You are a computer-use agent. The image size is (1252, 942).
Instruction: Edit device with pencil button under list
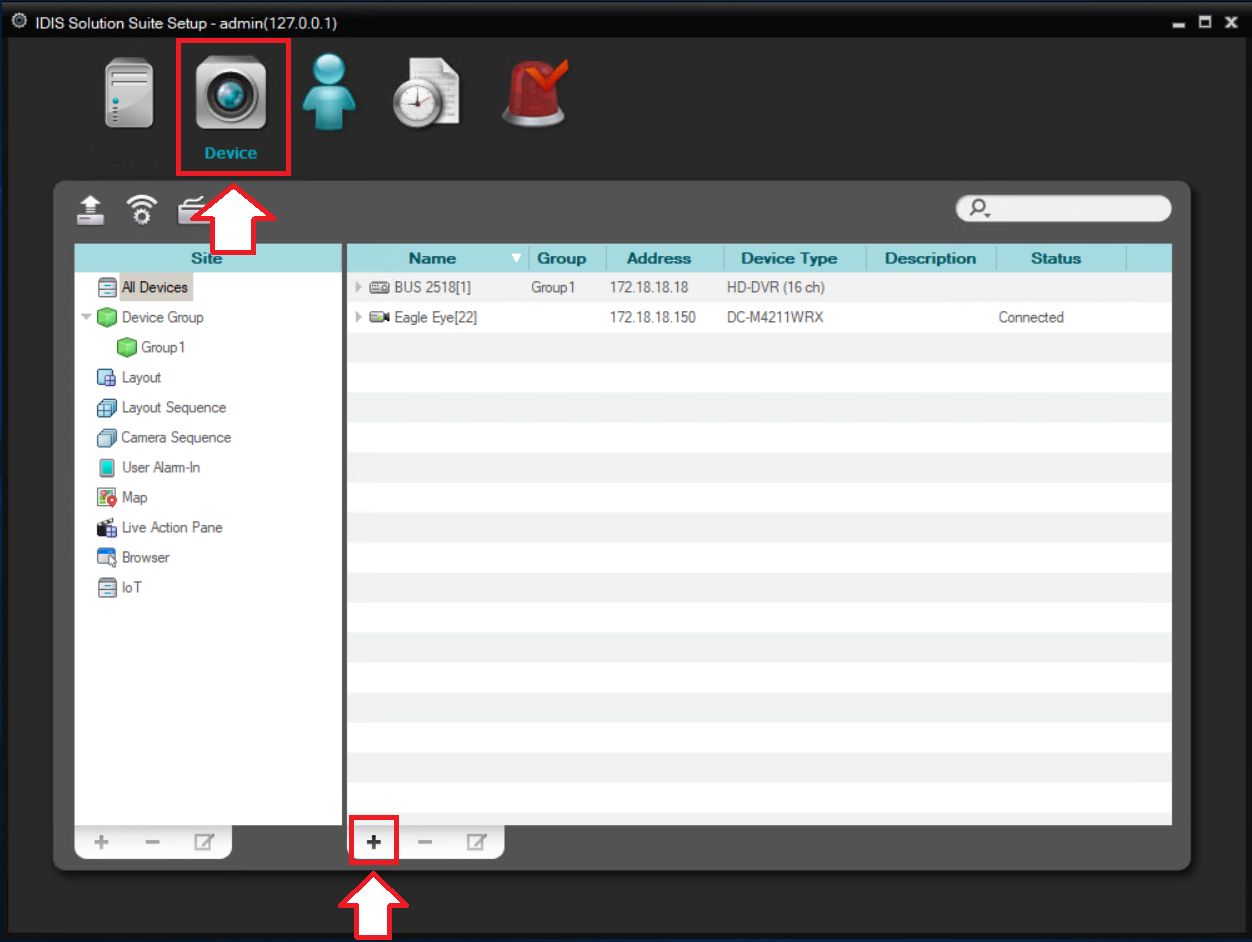477,842
